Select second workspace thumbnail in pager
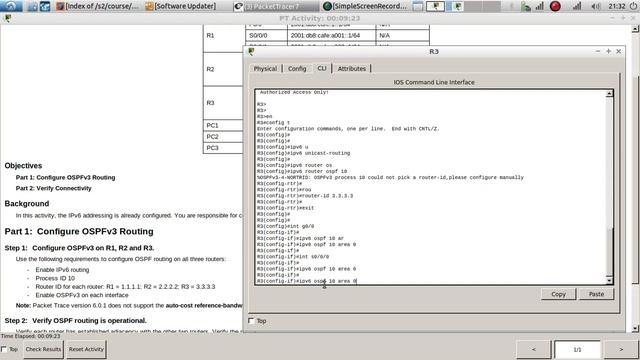 click(x=455, y=6)
